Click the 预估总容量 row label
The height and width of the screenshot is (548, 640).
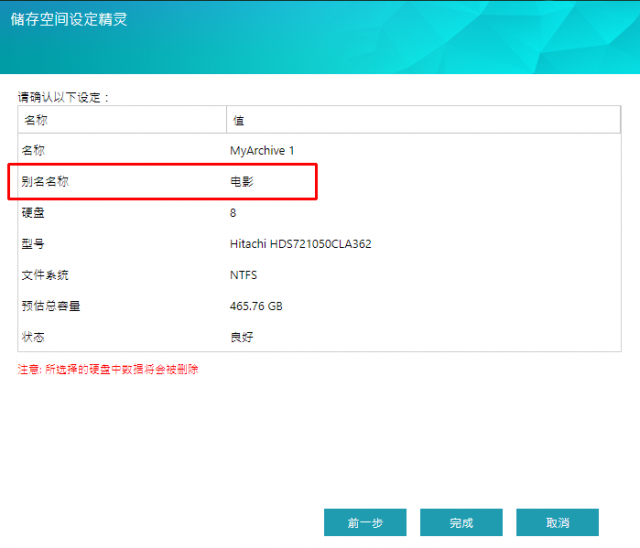pyautogui.click(x=51, y=306)
